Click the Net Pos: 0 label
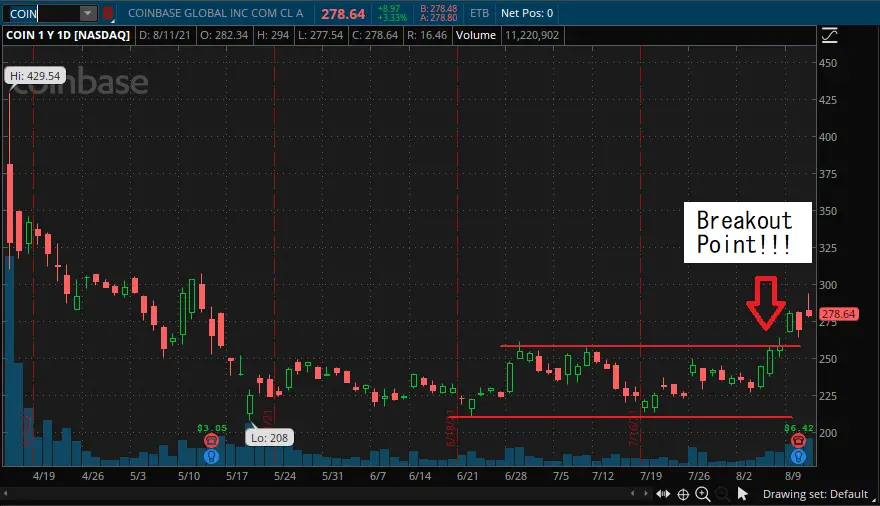The height and width of the screenshot is (506, 880). (527, 13)
